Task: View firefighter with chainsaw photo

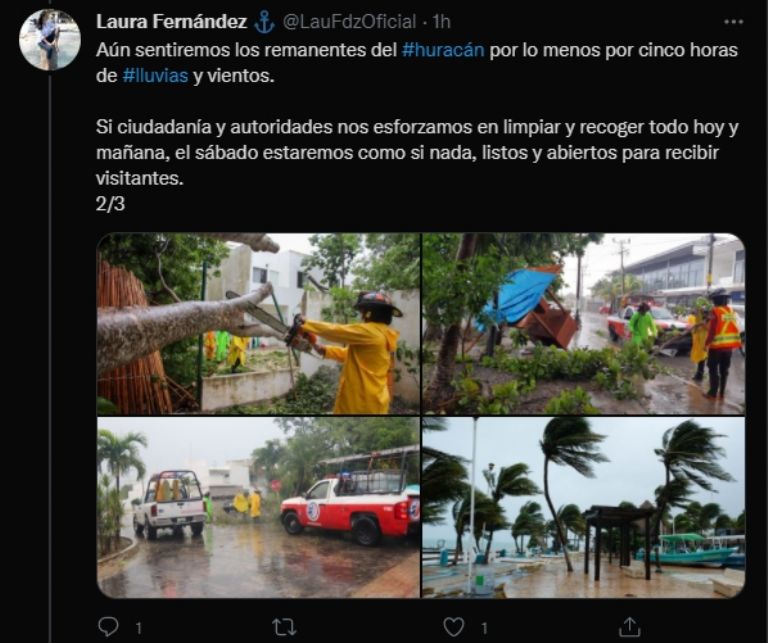Action: click(258, 324)
